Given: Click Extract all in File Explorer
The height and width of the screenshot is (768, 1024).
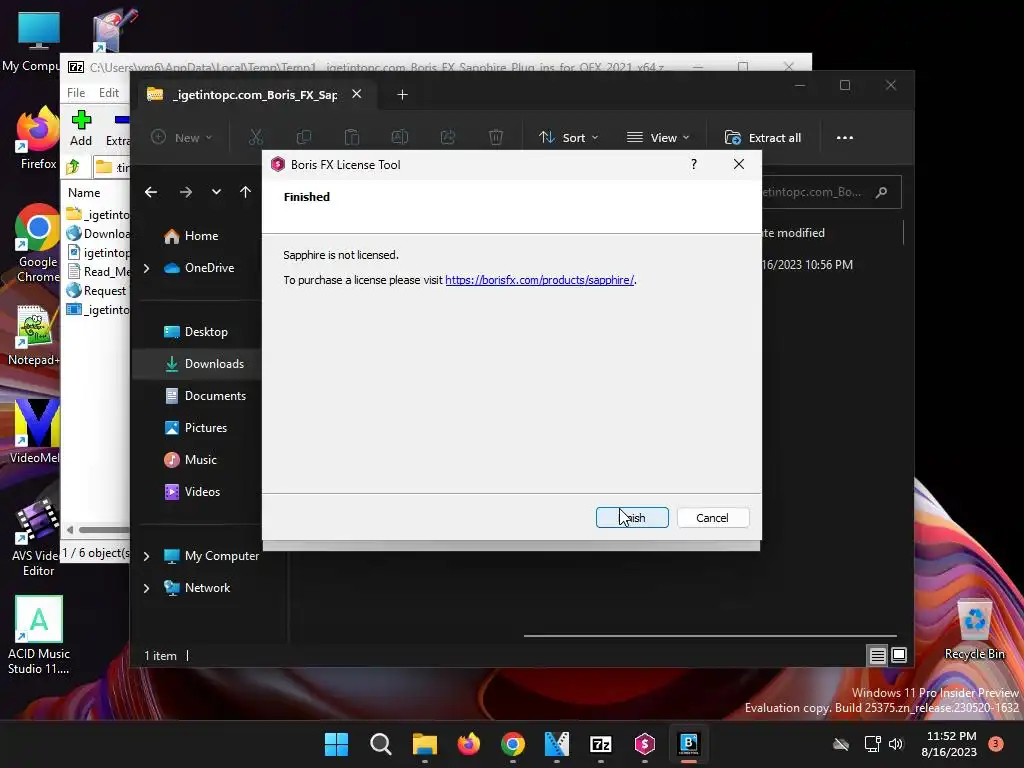Looking at the screenshot, I should 763,138.
